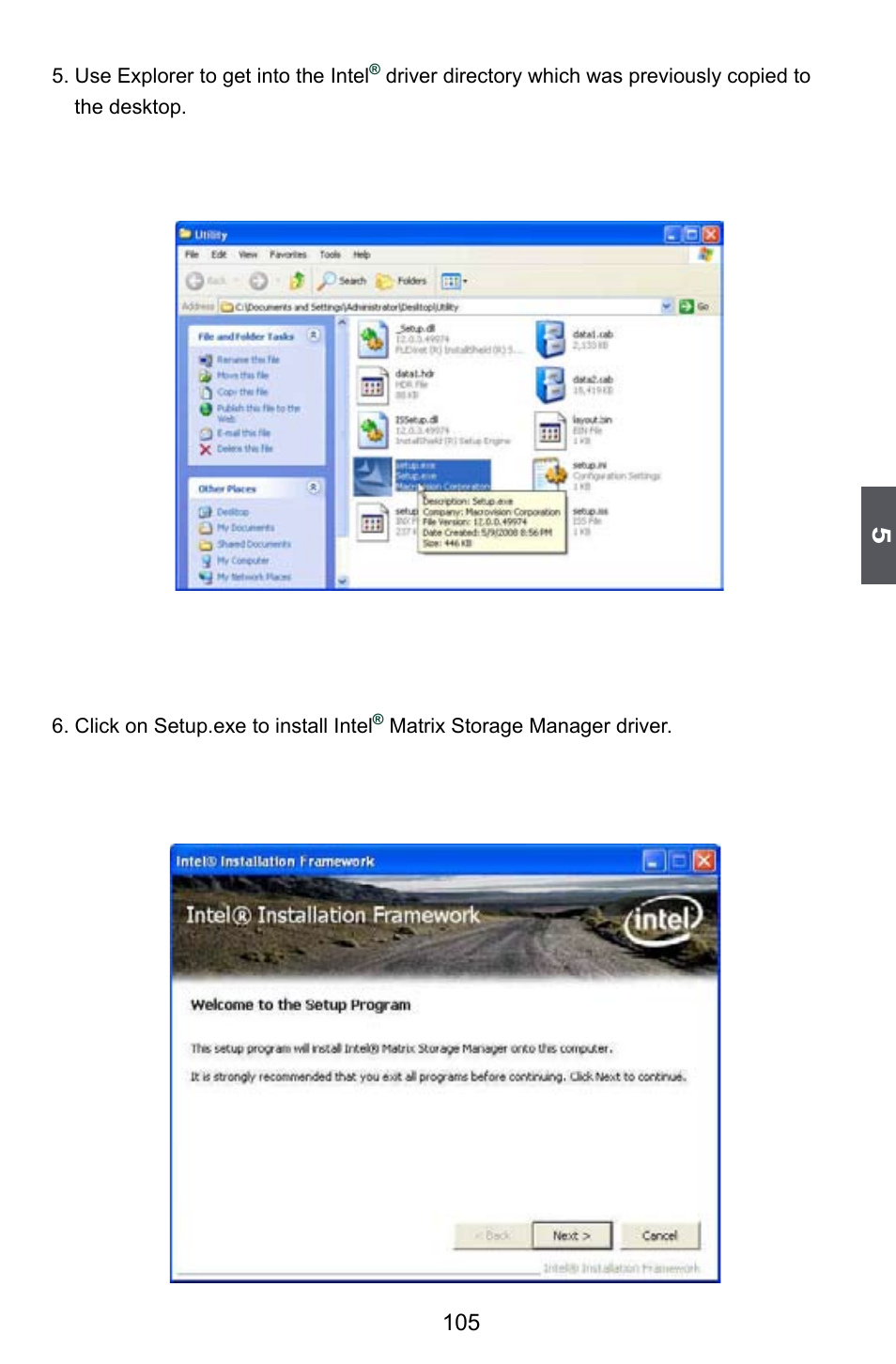Collapse the Other Places panel
The width and height of the screenshot is (896, 1364).
coord(314,488)
